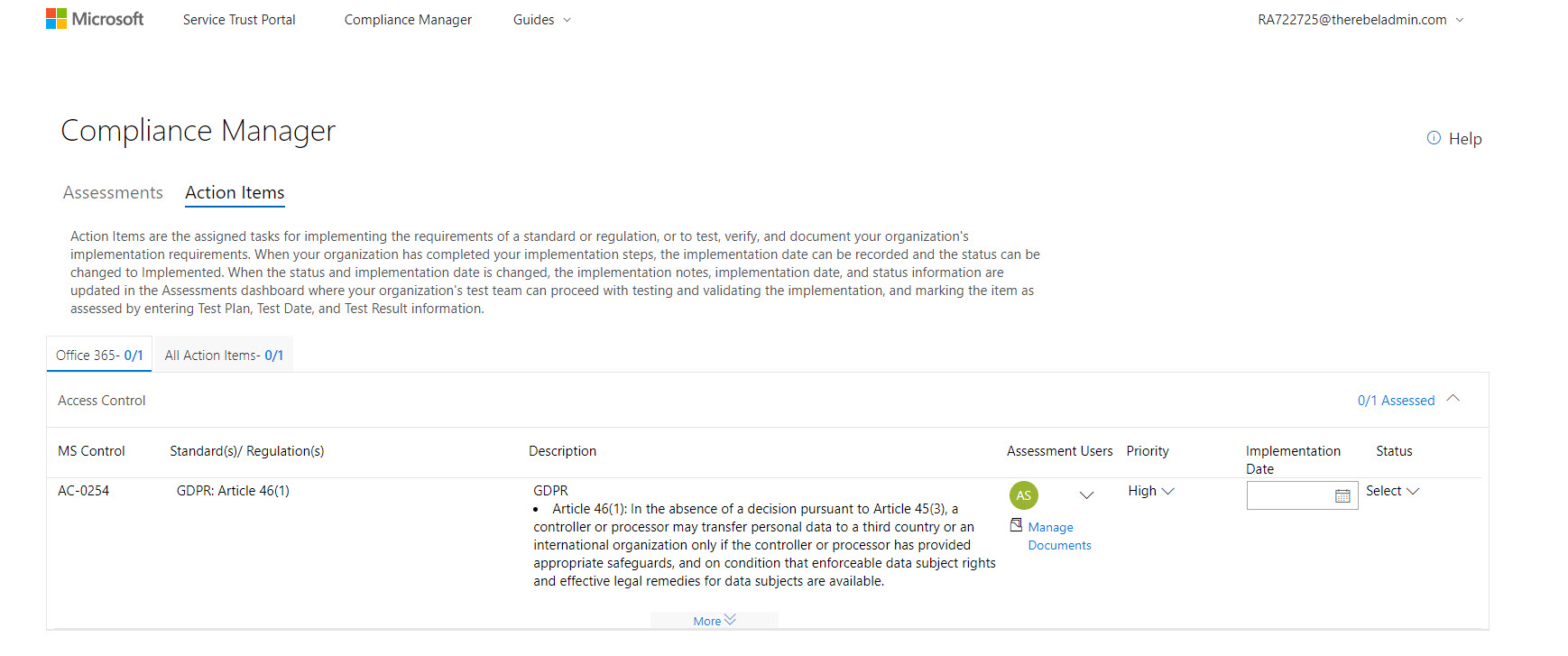Open the Status Select dropdown
1568x656 pixels.
pyautogui.click(x=1392, y=491)
